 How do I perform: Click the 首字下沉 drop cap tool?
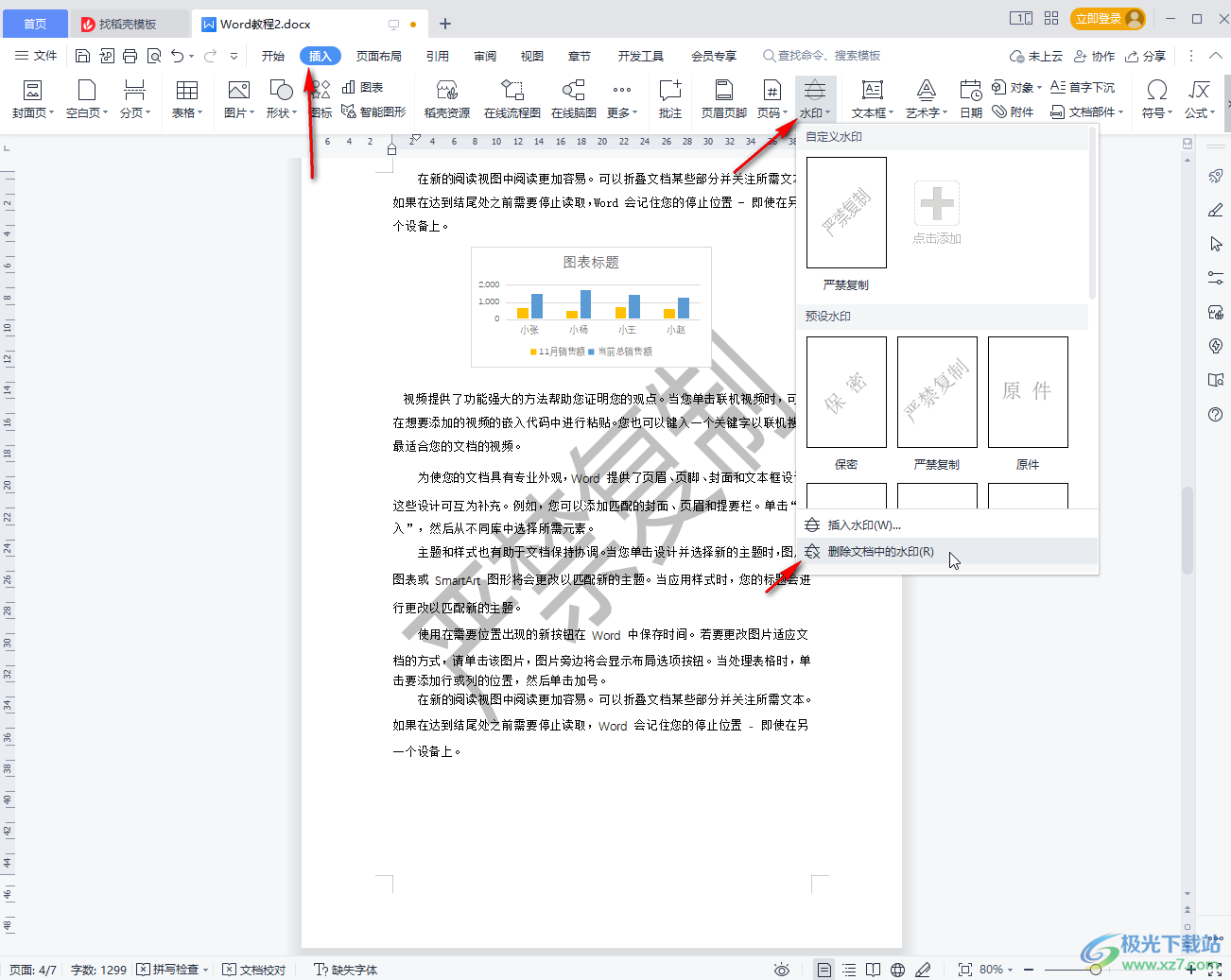pos(1083,87)
